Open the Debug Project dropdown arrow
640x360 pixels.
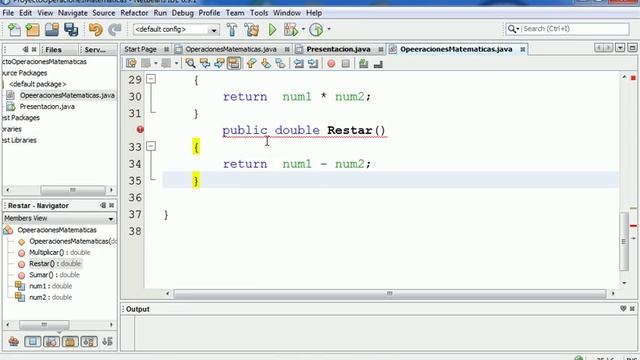tap(303, 29)
